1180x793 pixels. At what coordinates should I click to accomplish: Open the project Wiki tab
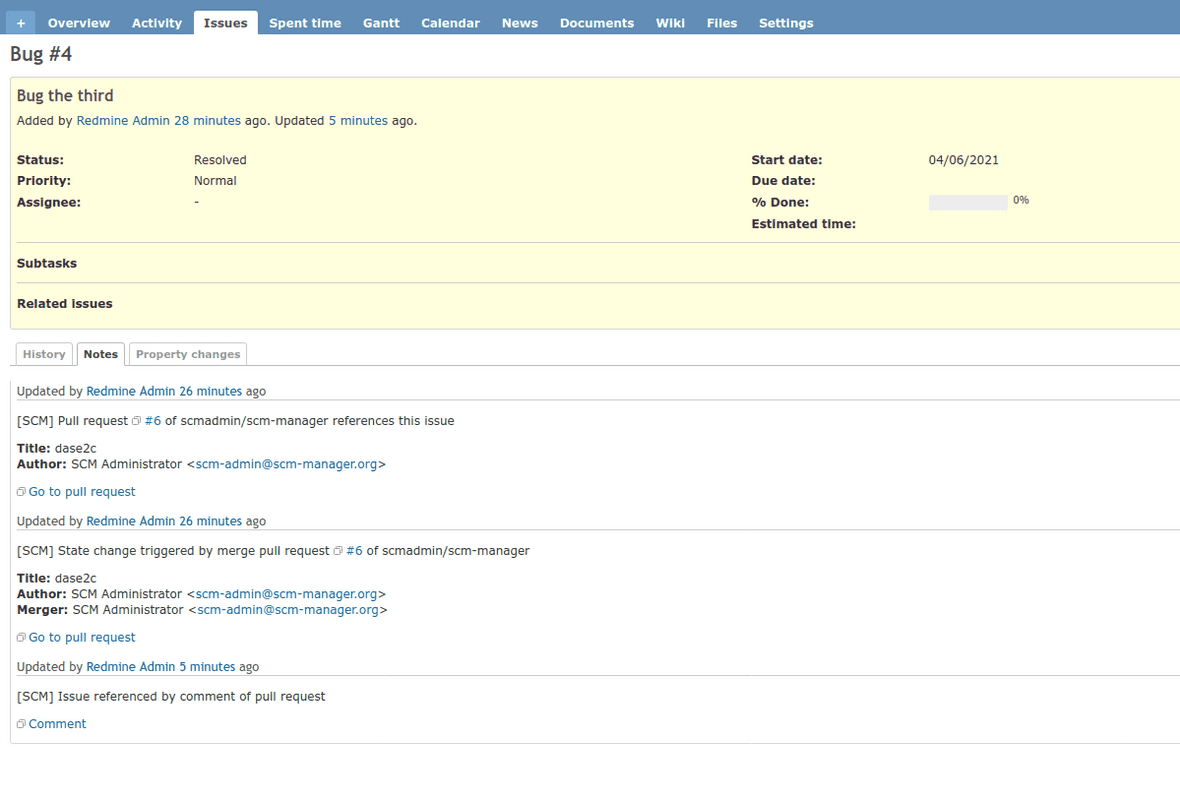670,22
